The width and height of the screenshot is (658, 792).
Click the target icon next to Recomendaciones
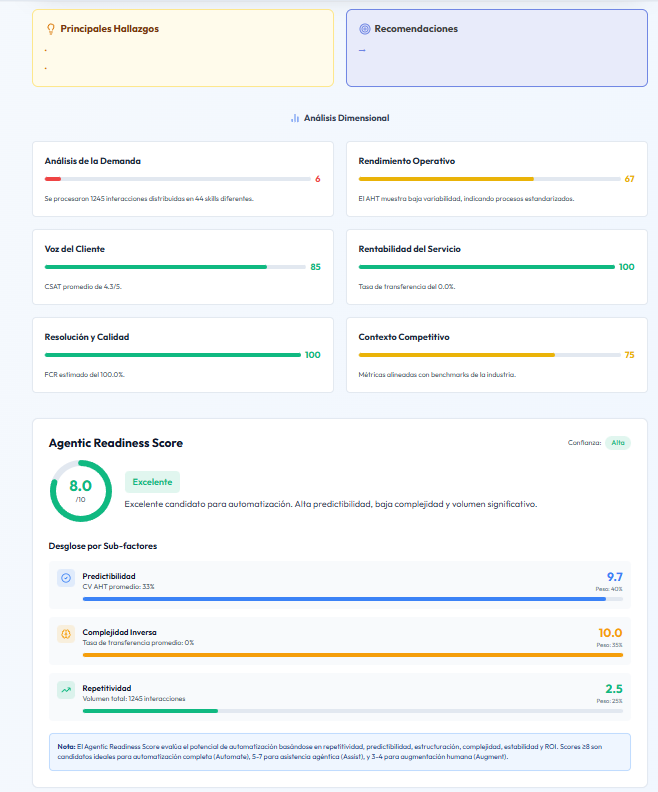pyautogui.click(x=364, y=29)
